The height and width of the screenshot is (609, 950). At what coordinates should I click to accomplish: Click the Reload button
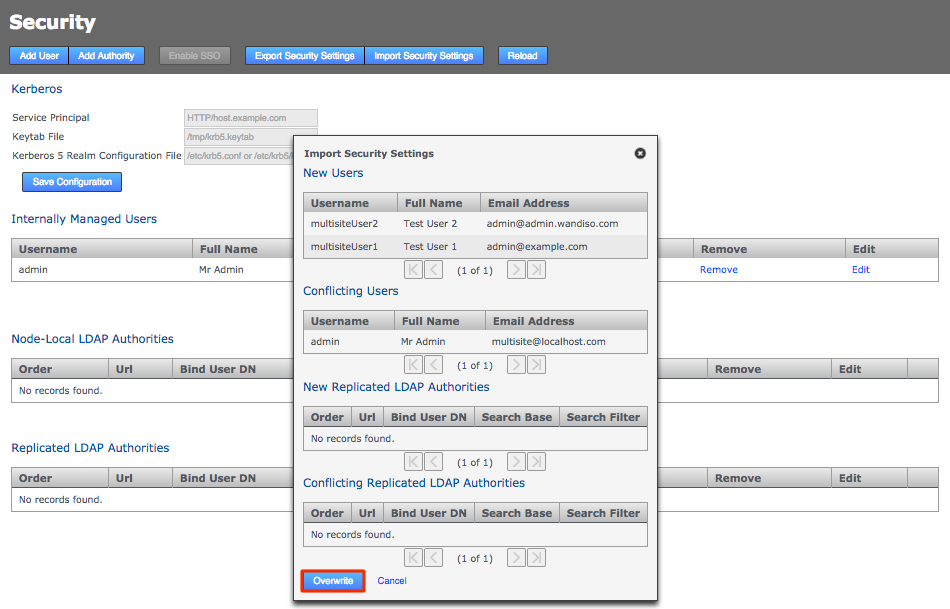click(522, 55)
